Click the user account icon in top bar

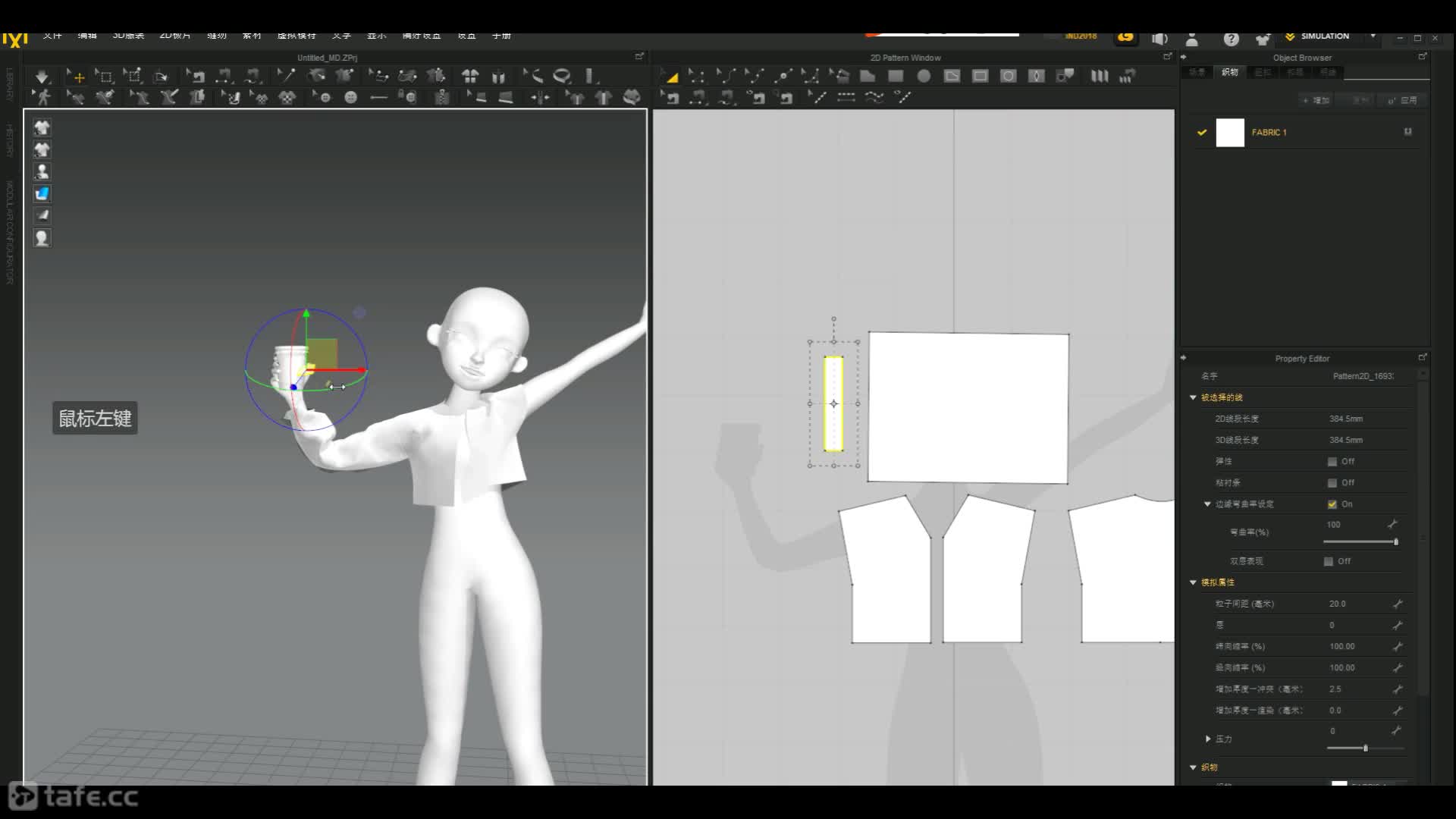tap(1192, 39)
